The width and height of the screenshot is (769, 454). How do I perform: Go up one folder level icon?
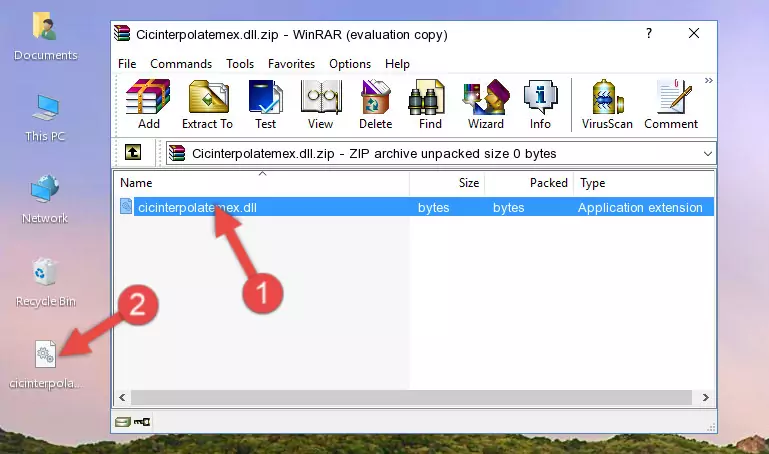[133, 152]
